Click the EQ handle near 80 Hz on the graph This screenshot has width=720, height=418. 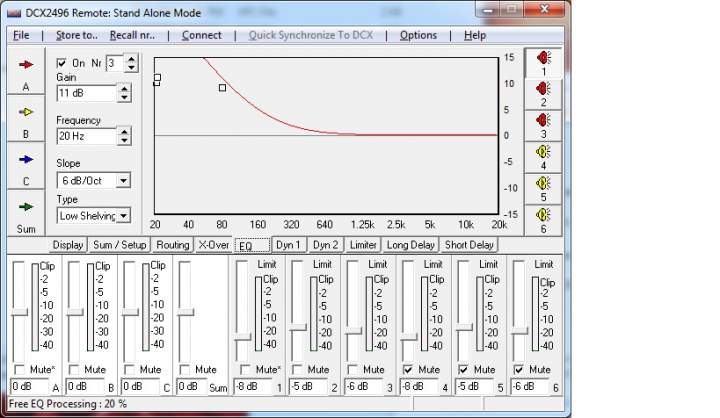(222, 87)
